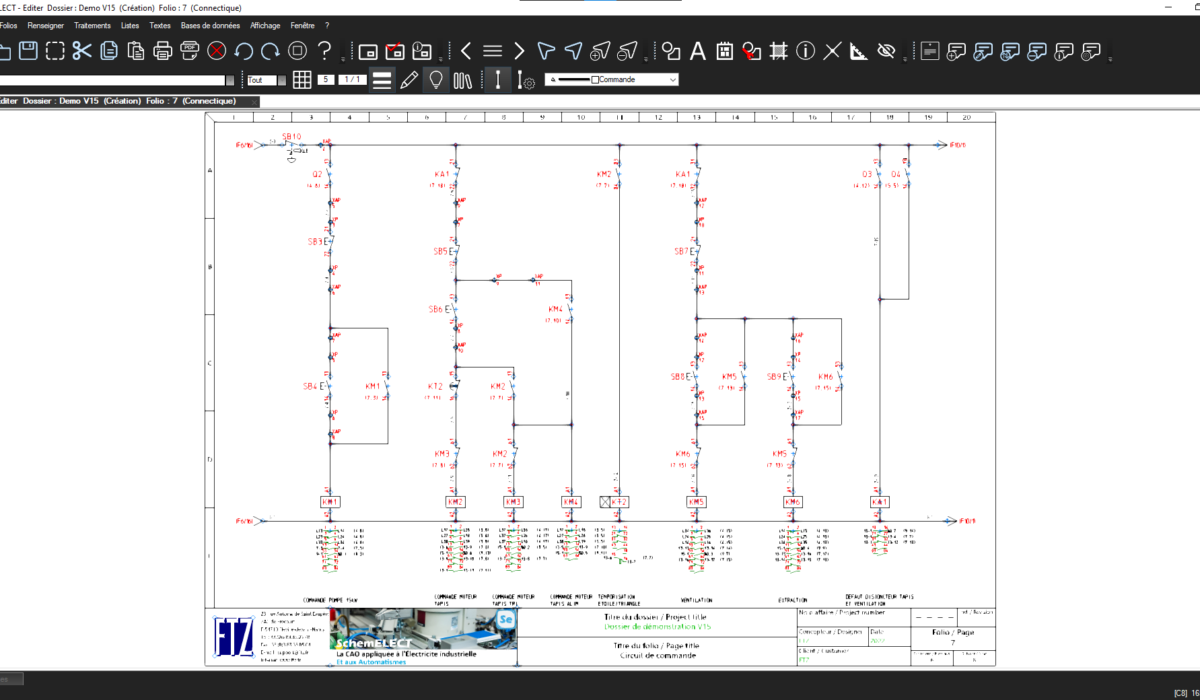The height and width of the screenshot is (700, 1200).
Task: Click the scissors cut icon
Action: click(x=82, y=50)
